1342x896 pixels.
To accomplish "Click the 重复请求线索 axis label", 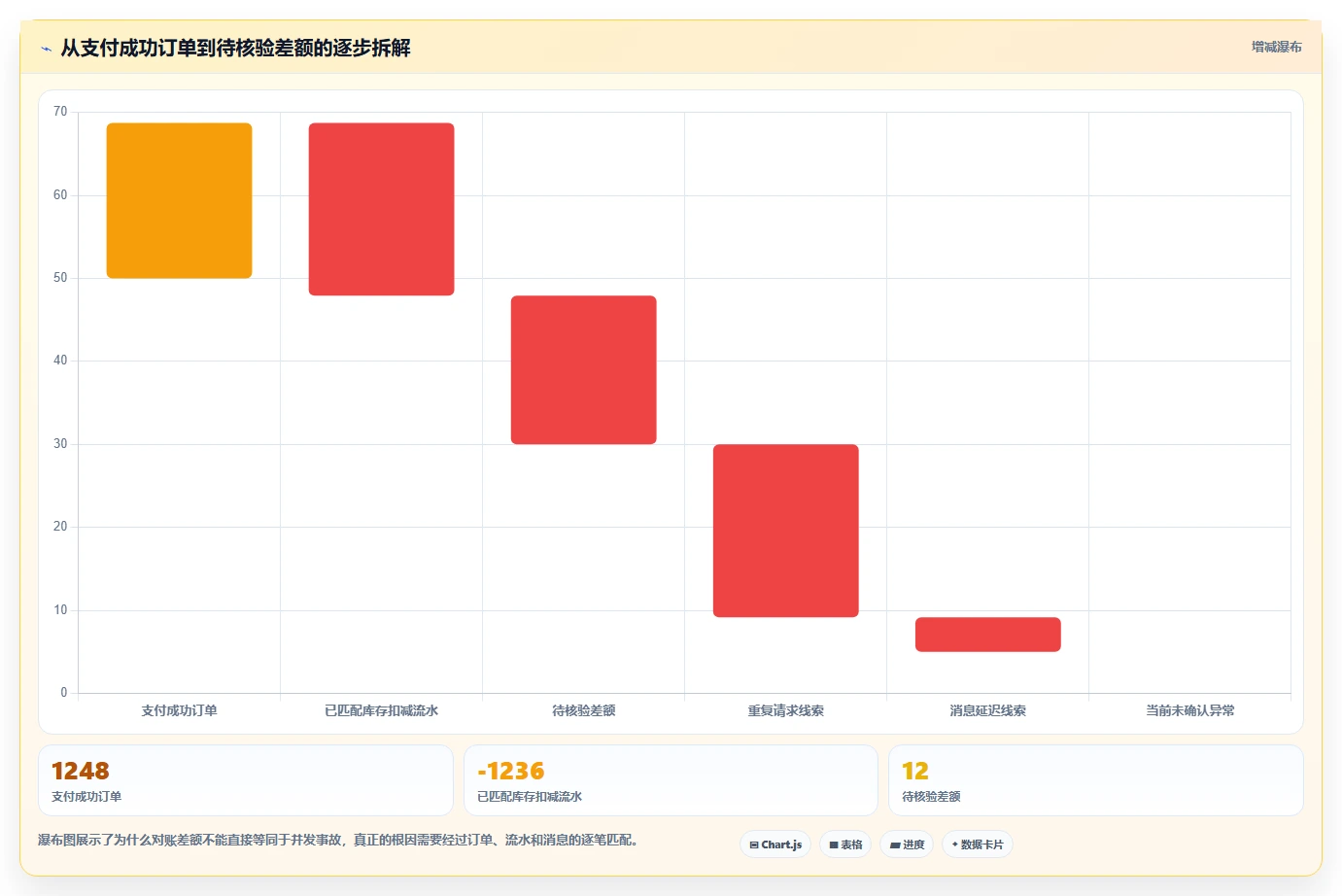I will click(x=786, y=710).
